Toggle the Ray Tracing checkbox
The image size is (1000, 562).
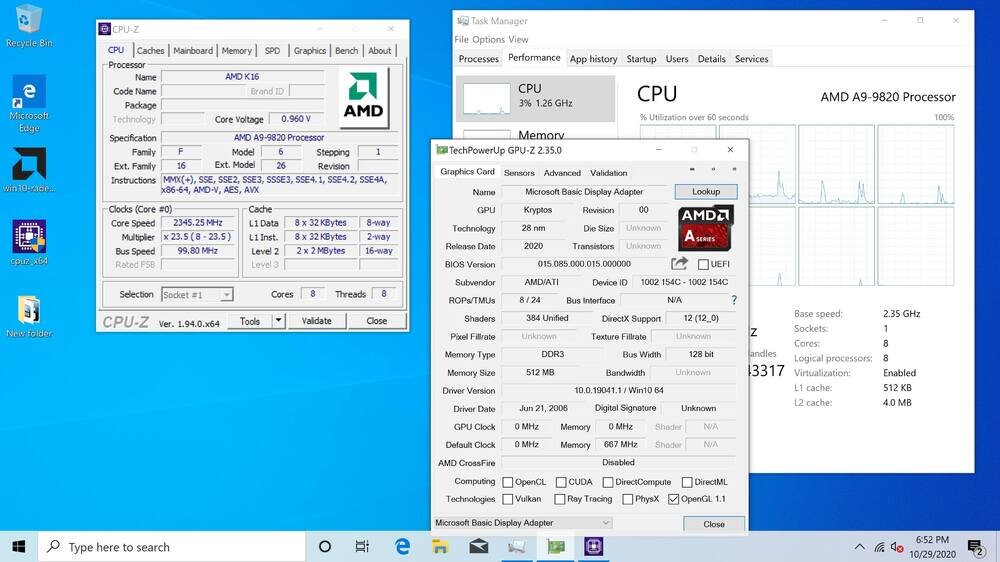pyautogui.click(x=560, y=499)
